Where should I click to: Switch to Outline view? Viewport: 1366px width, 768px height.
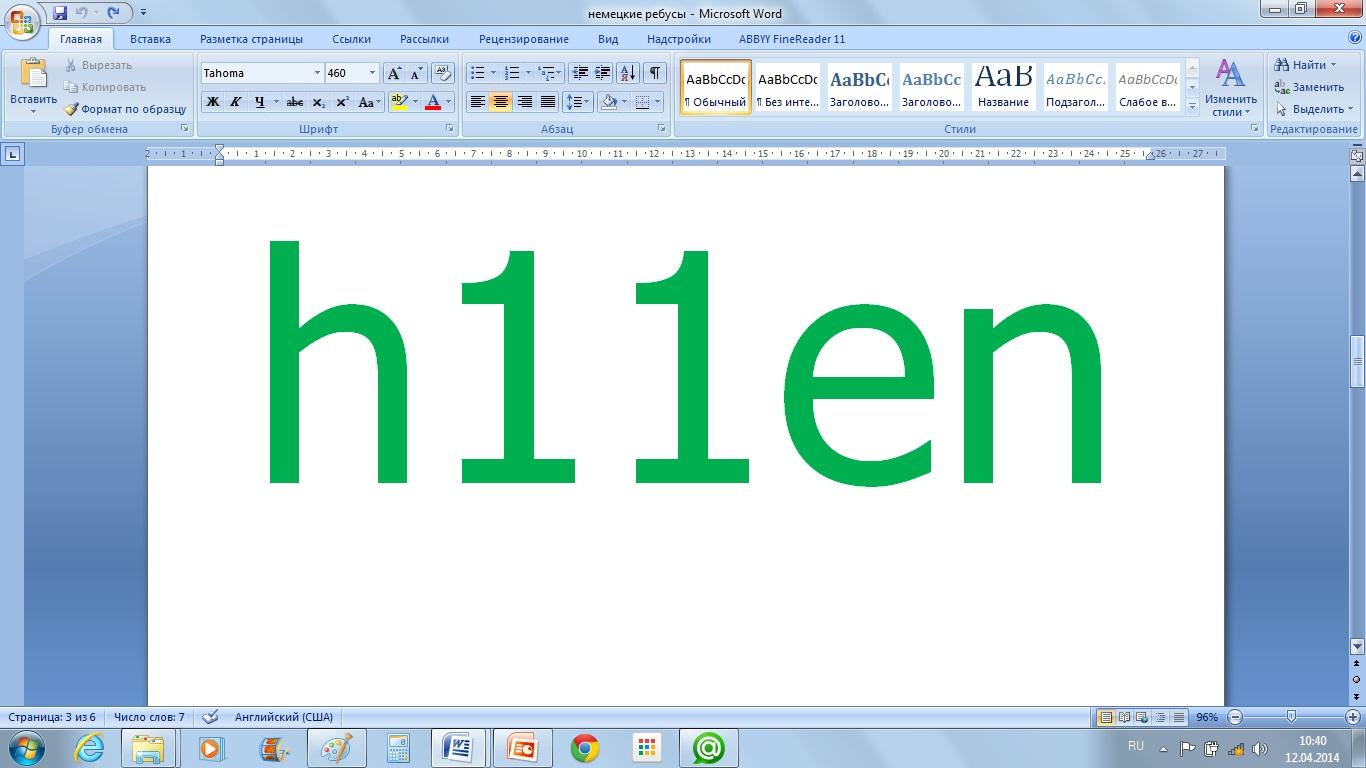tap(1160, 717)
